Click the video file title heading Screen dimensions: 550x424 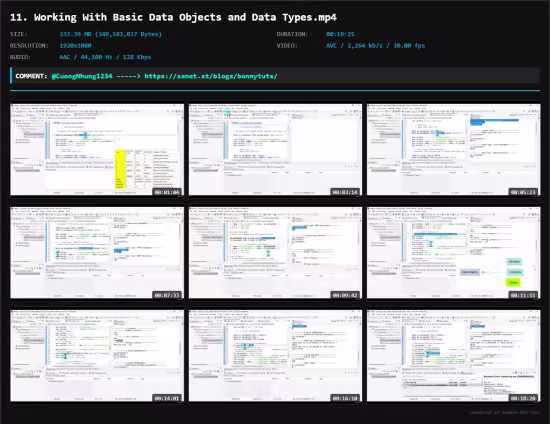pos(173,17)
